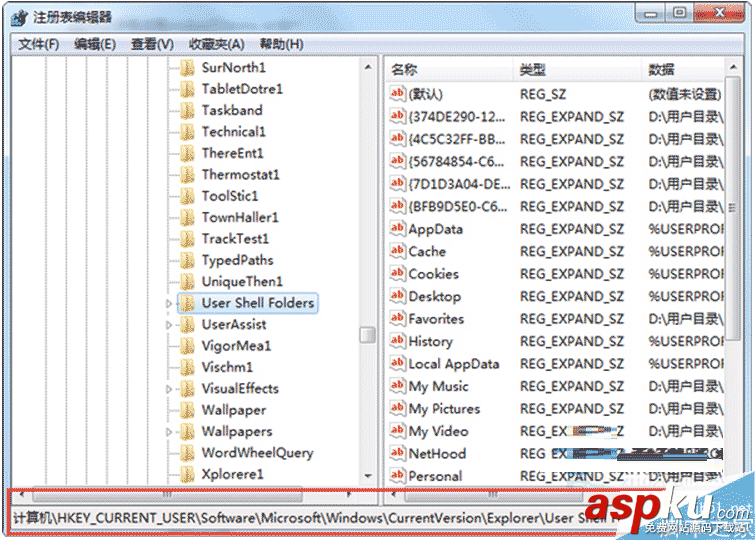Expand the Wallpapers key
Viewport: 755px width, 540px height.
tap(169, 432)
